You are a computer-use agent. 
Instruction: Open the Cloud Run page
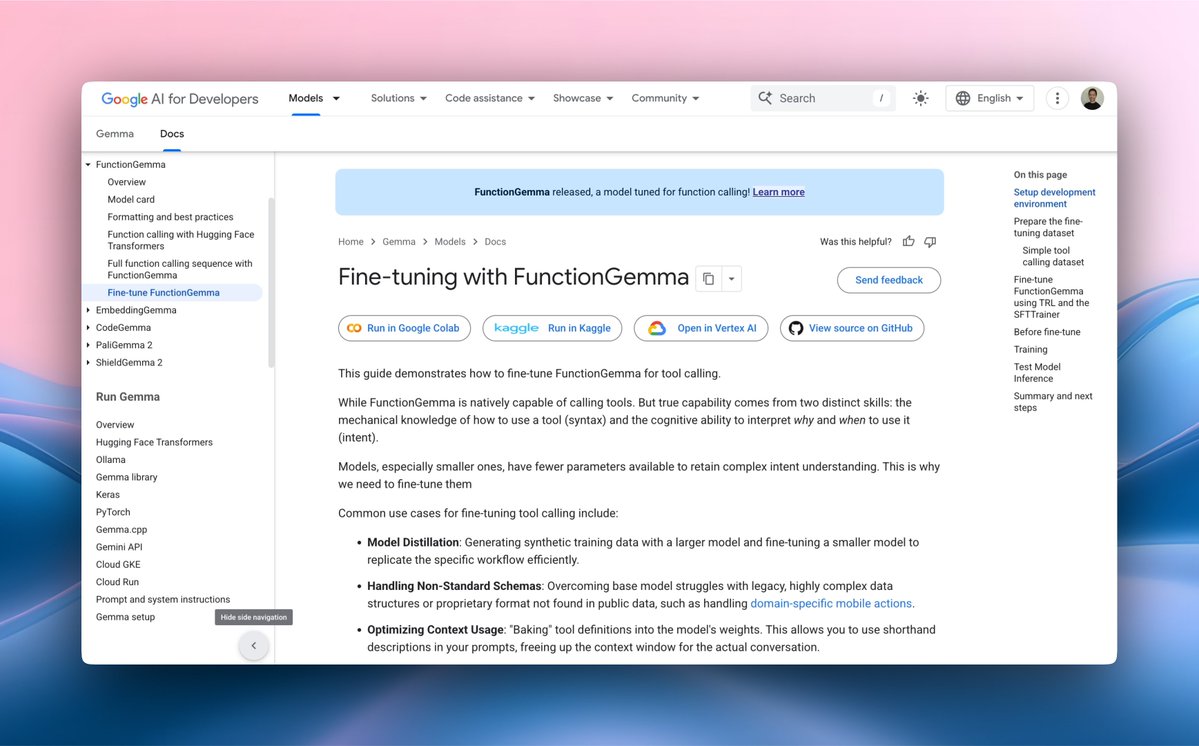pyautogui.click(x=117, y=582)
